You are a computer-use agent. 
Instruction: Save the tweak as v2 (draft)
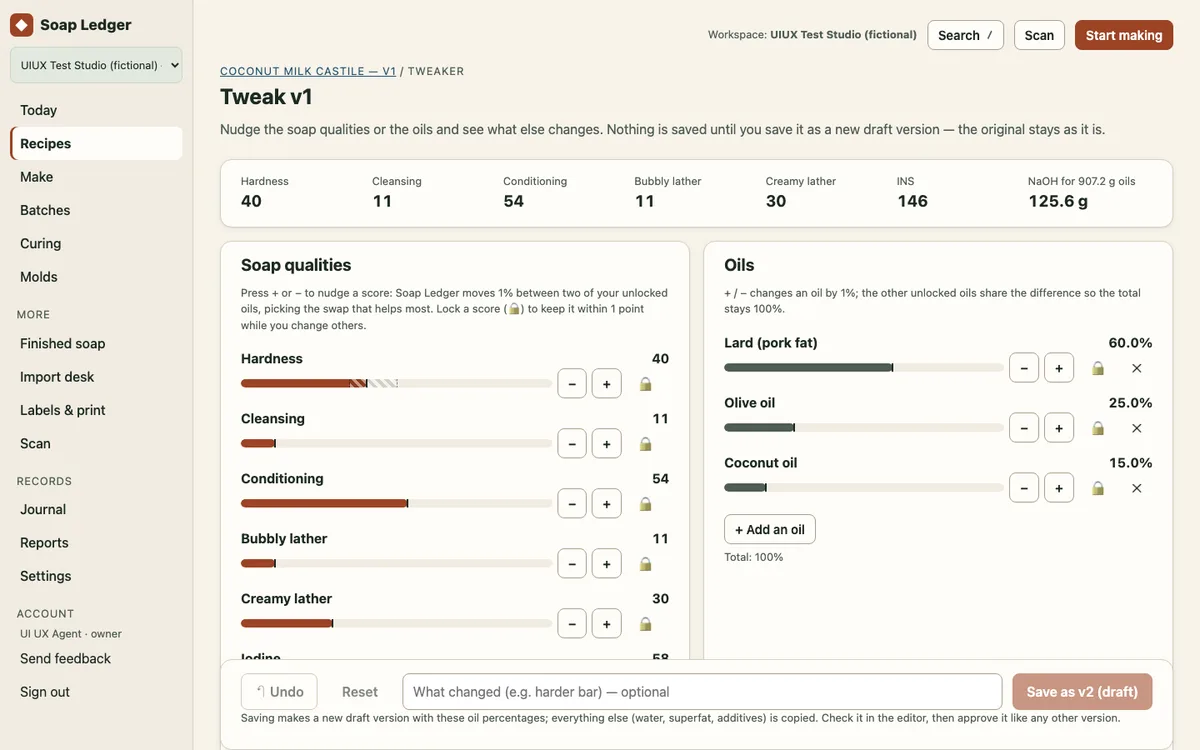tap(1082, 692)
